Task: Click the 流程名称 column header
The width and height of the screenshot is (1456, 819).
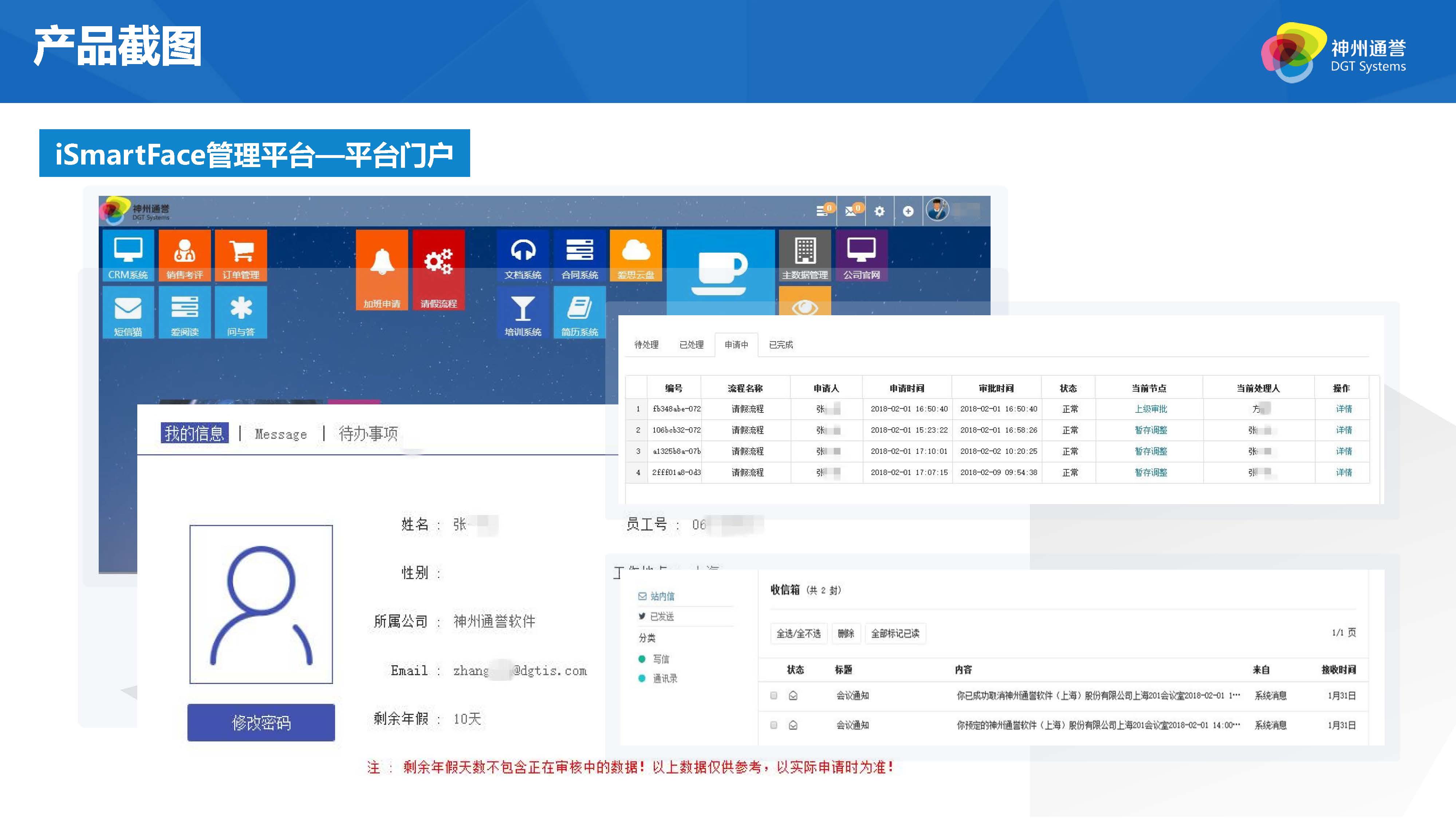Action: [745, 388]
